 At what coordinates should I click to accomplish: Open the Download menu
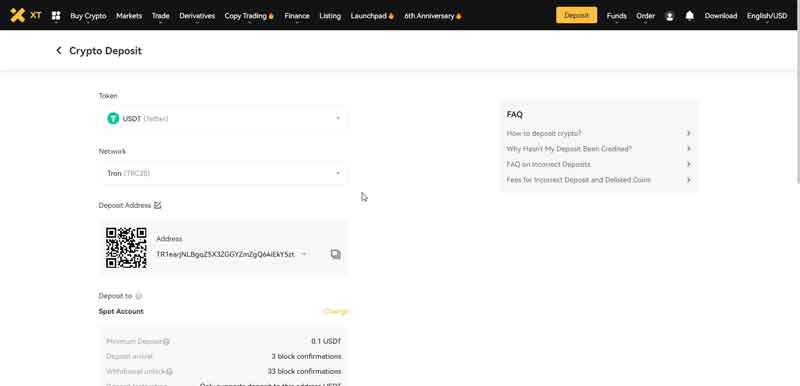(720, 16)
